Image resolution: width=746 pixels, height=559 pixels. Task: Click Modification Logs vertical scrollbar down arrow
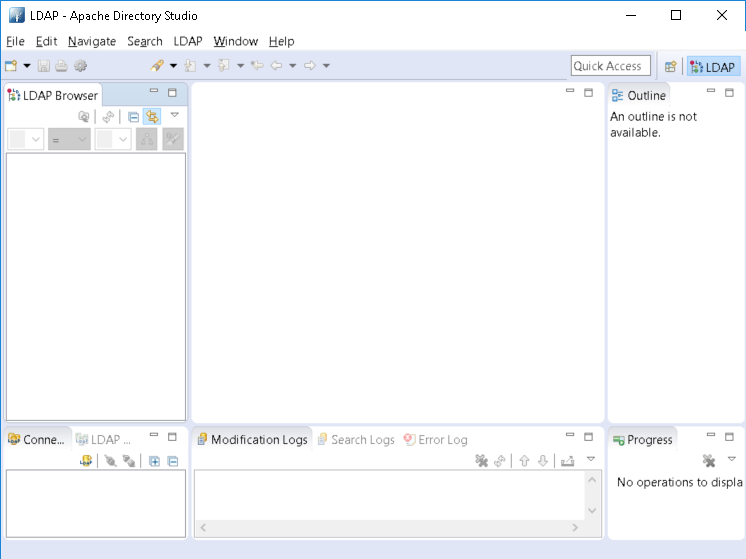[592, 510]
